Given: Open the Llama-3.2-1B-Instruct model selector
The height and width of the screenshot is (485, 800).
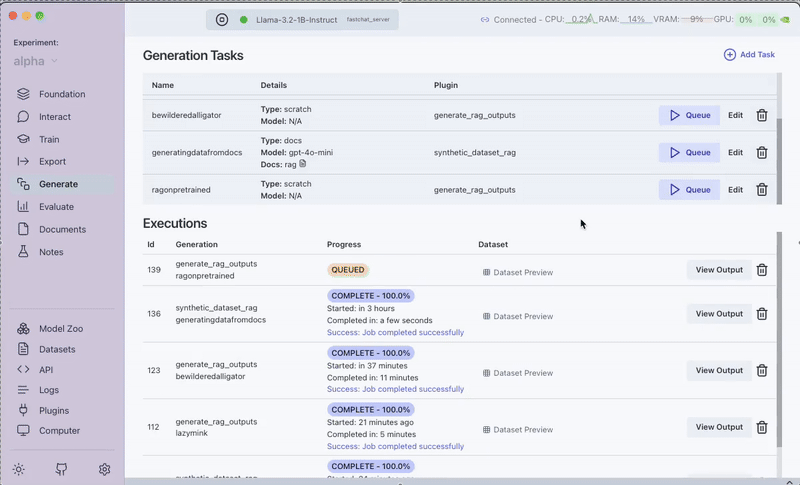Looking at the screenshot, I should click(302, 19).
